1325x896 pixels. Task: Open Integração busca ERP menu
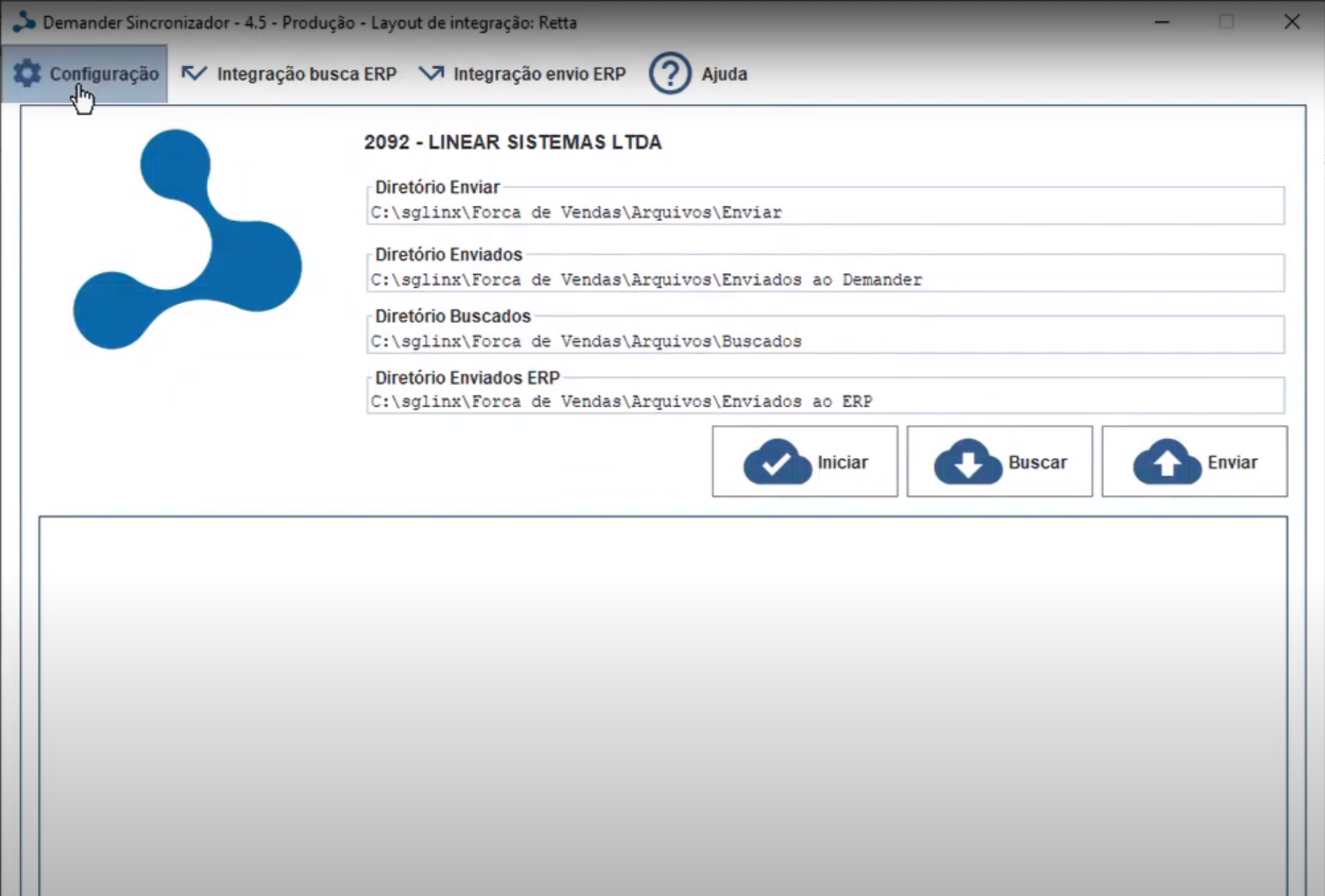pyautogui.click(x=307, y=74)
